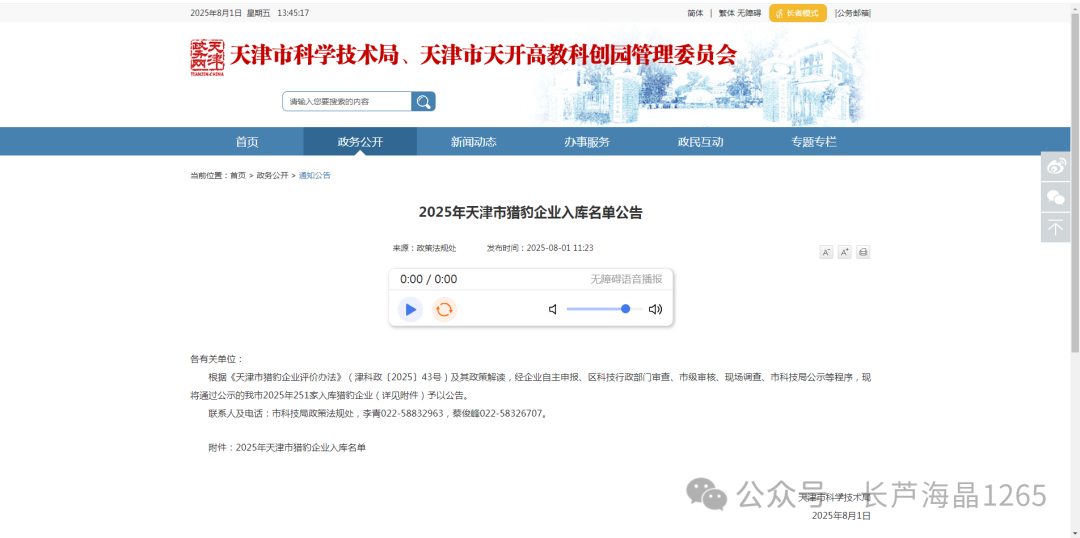Click the search input field
Screen dimensions: 1080x538
(x=346, y=101)
